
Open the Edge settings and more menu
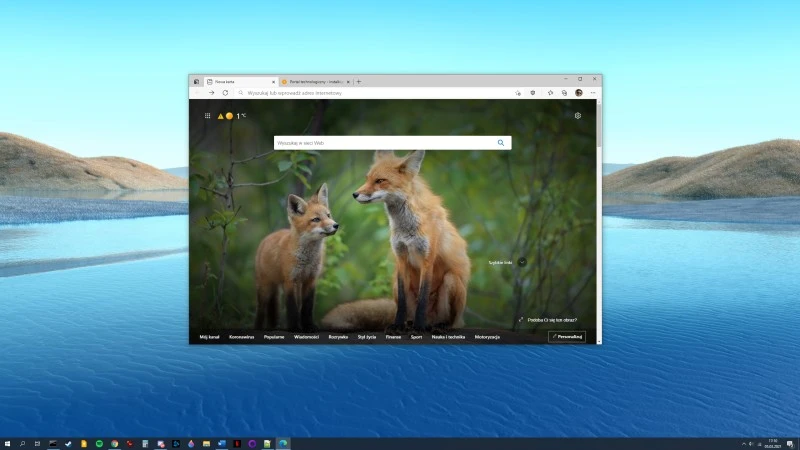pos(593,93)
